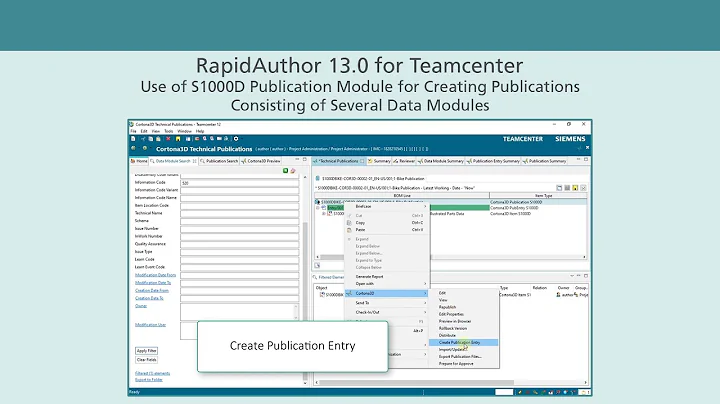The height and width of the screenshot is (404, 720).
Task: Click the Cut scissors toolbar icon
Action: click(x=143, y=139)
